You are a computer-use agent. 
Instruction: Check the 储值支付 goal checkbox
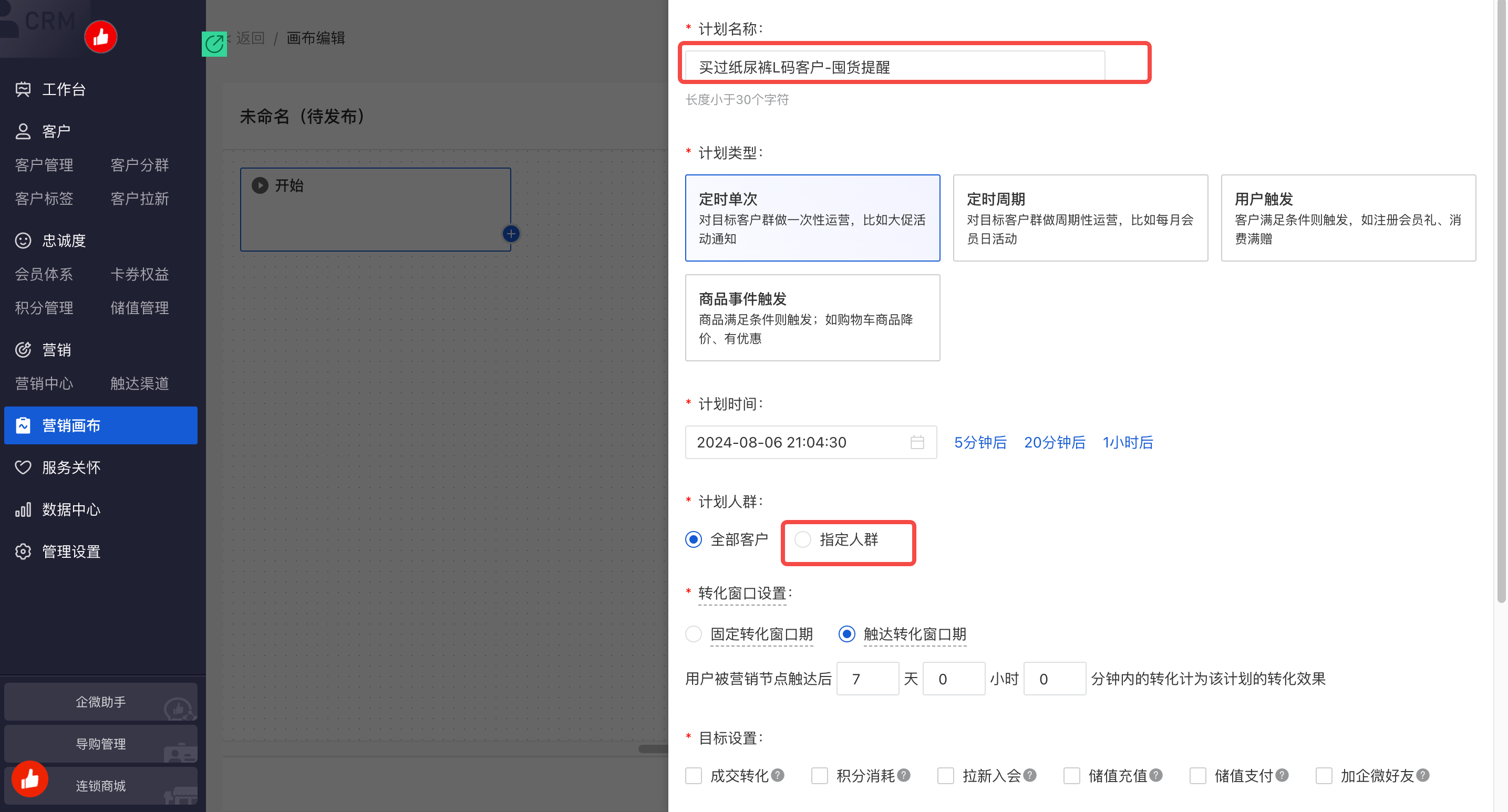click(x=1198, y=776)
